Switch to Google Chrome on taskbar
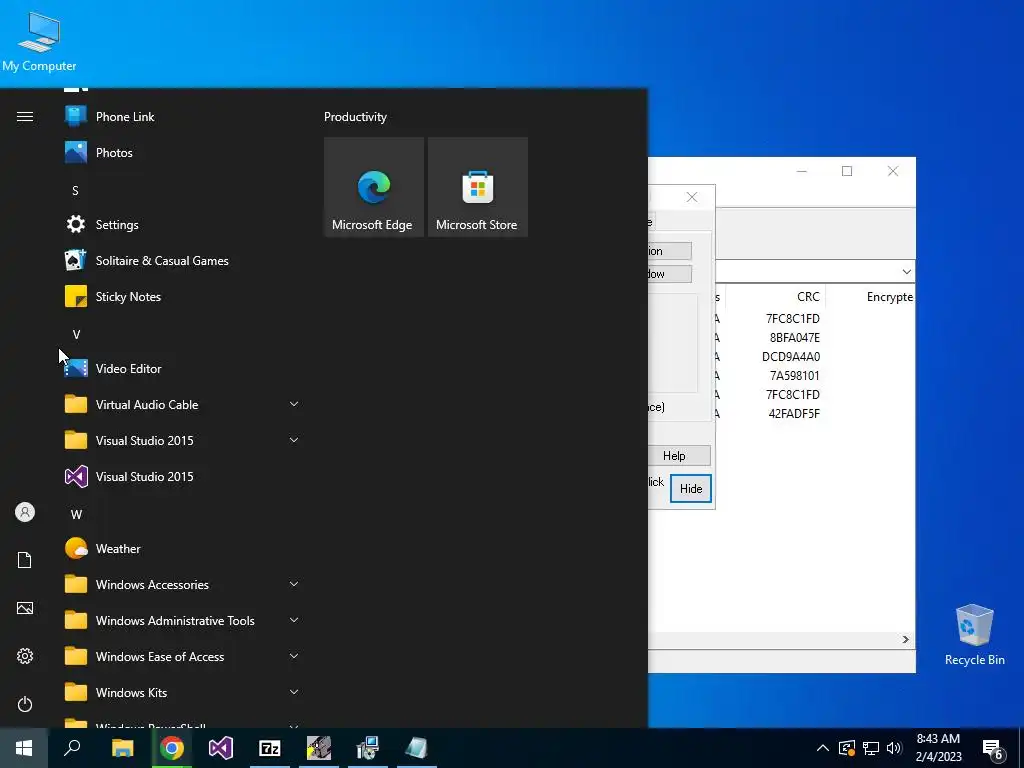Screen dimensions: 1024x768 coord(172,748)
